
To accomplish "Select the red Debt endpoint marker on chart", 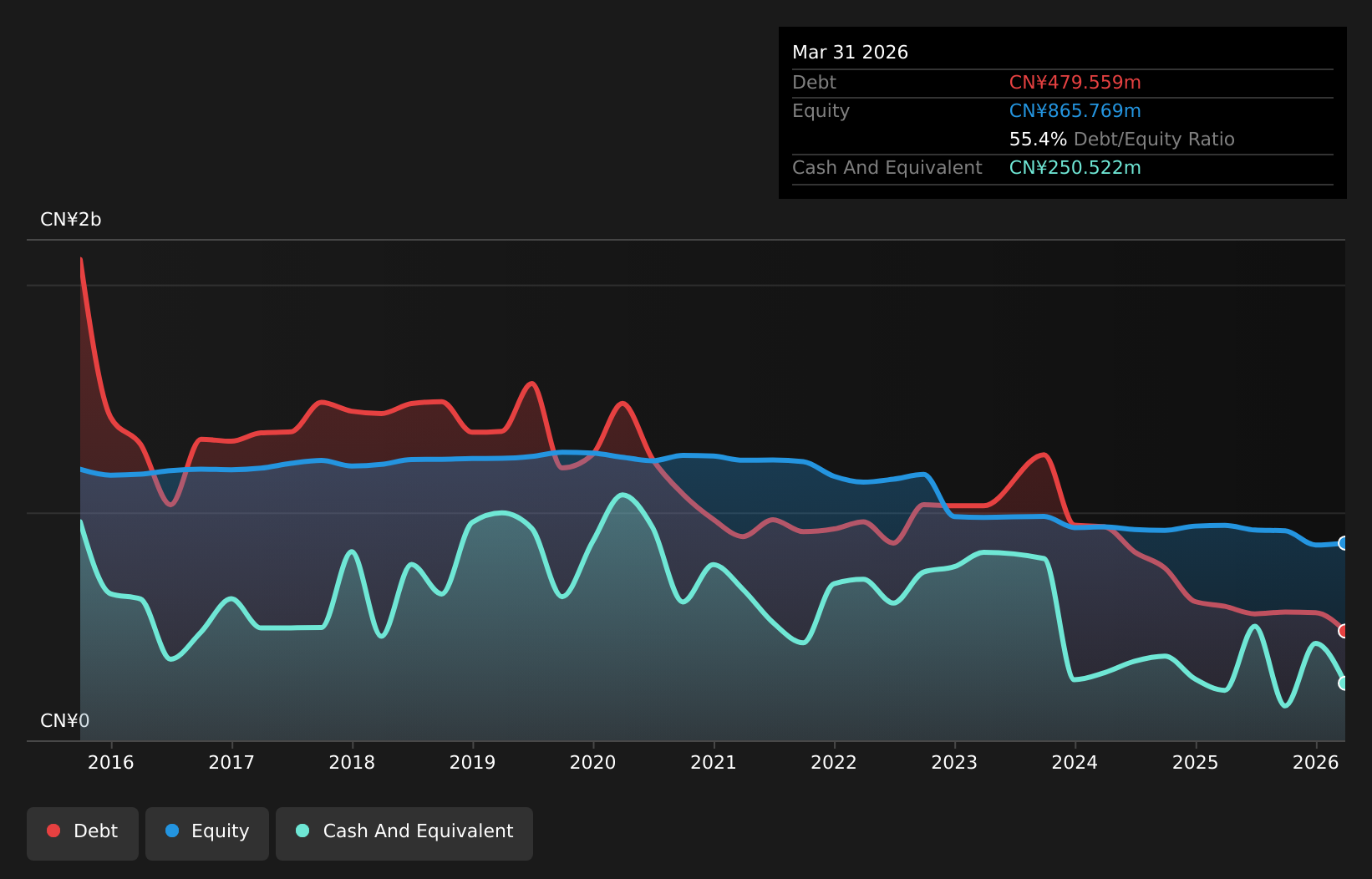I will (x=1344, y=631).
